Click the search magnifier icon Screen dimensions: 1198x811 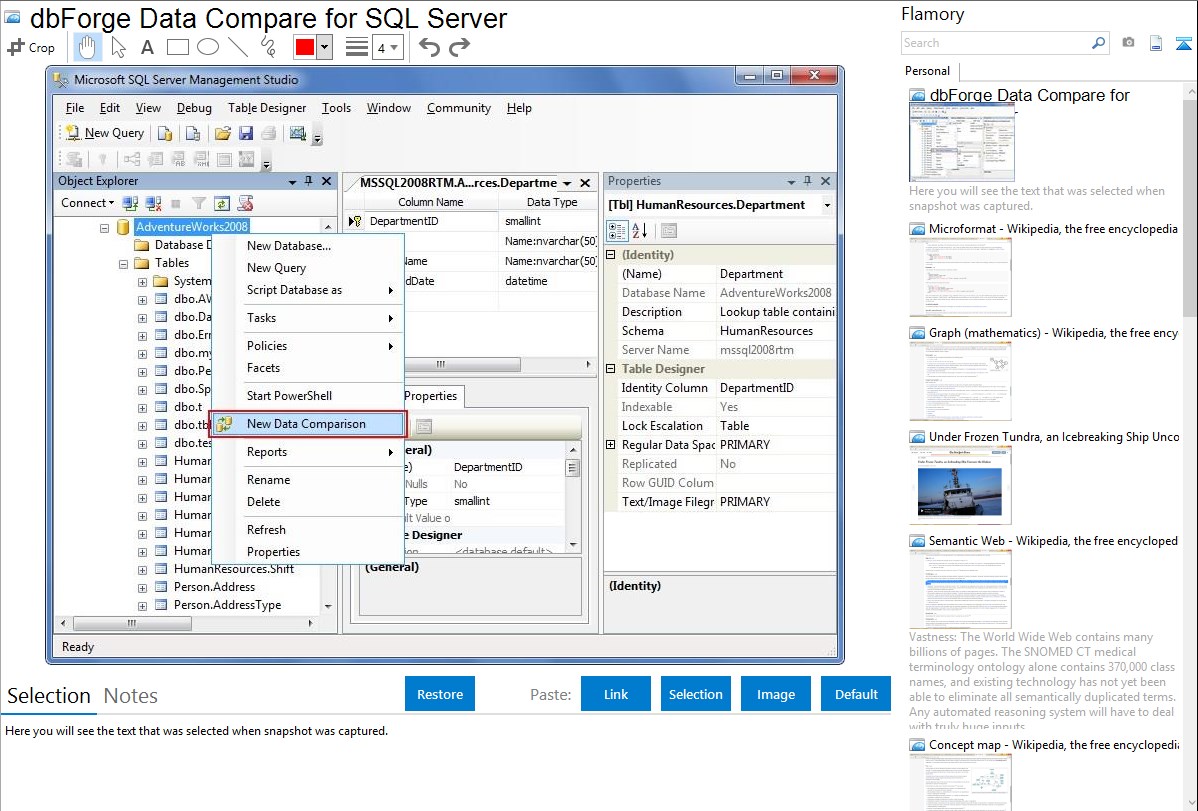tap(1098, 43)
